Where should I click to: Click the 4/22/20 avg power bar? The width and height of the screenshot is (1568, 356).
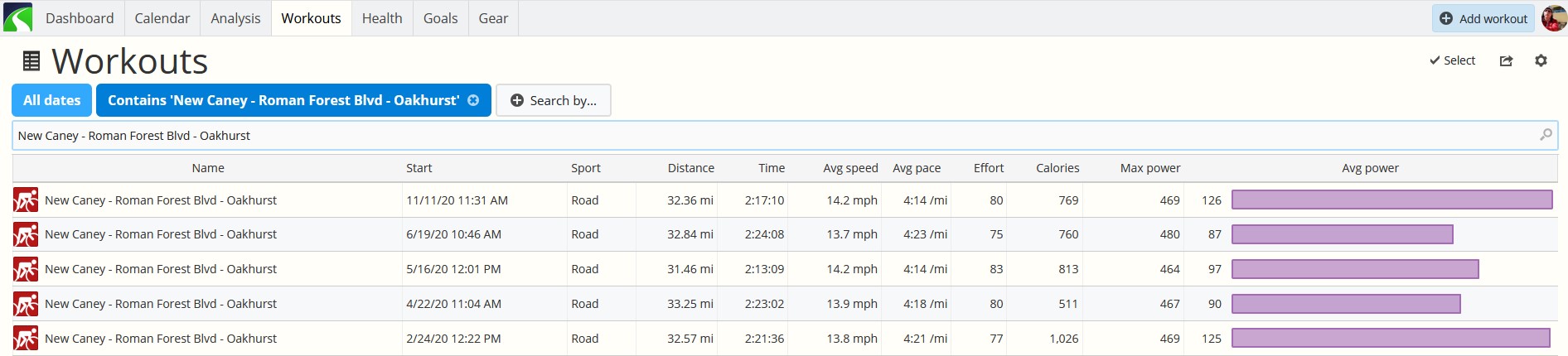click(1346, 304)
